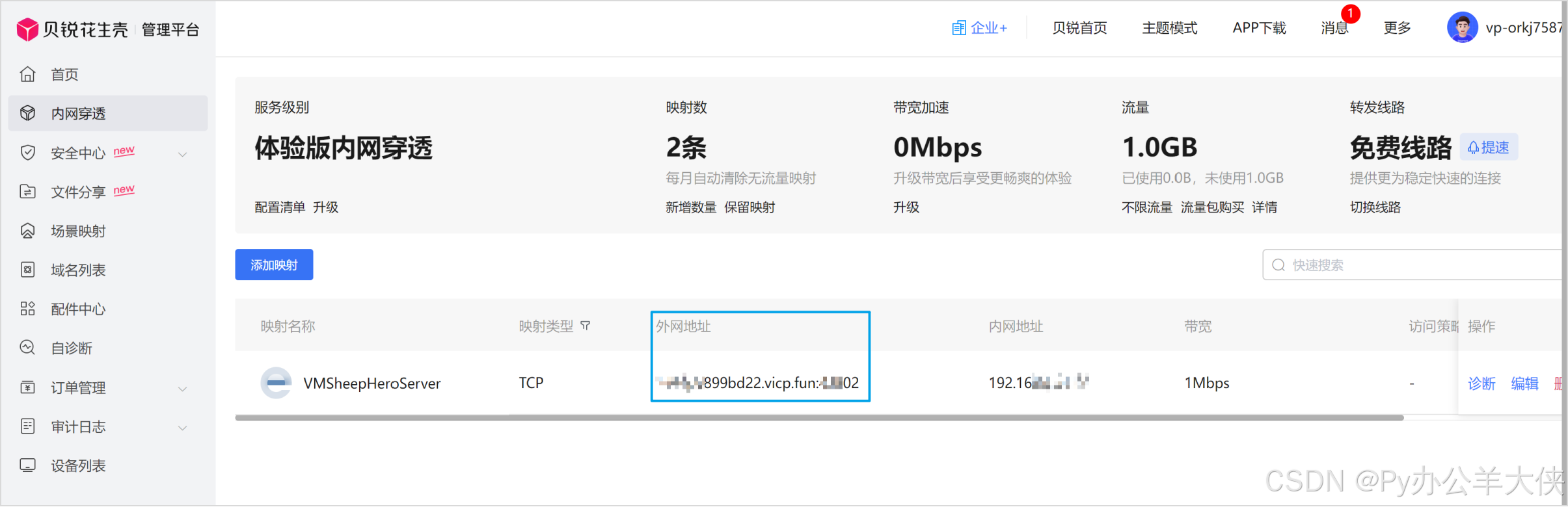This screenshot has height=507, width=1568.
Task: Click the 安全中心 shield icon
Action: (x=27, y=153)
